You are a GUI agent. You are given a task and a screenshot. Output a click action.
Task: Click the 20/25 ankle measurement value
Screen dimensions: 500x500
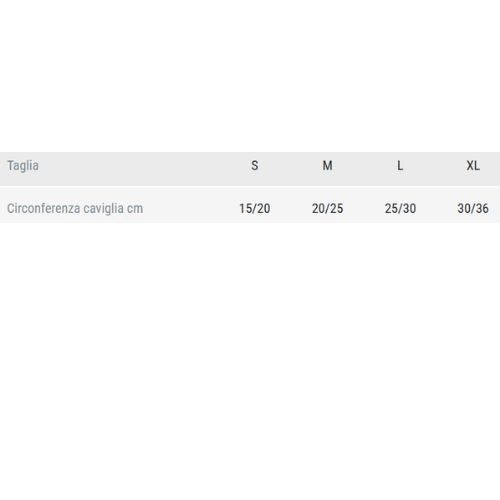pyautogui.click(x=327, y=209)
